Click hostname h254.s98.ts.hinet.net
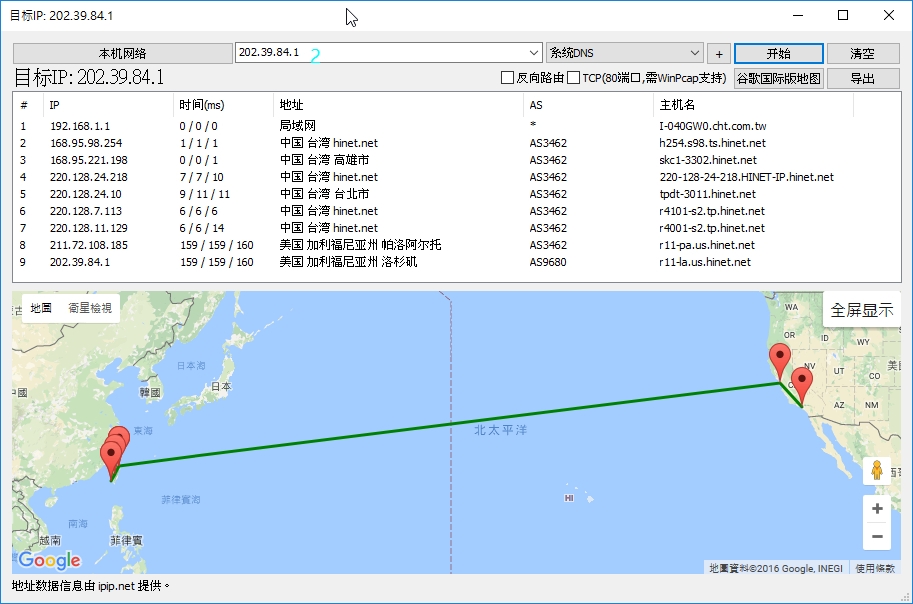Viewport: 913px width, 604px height. click(713, 143)
